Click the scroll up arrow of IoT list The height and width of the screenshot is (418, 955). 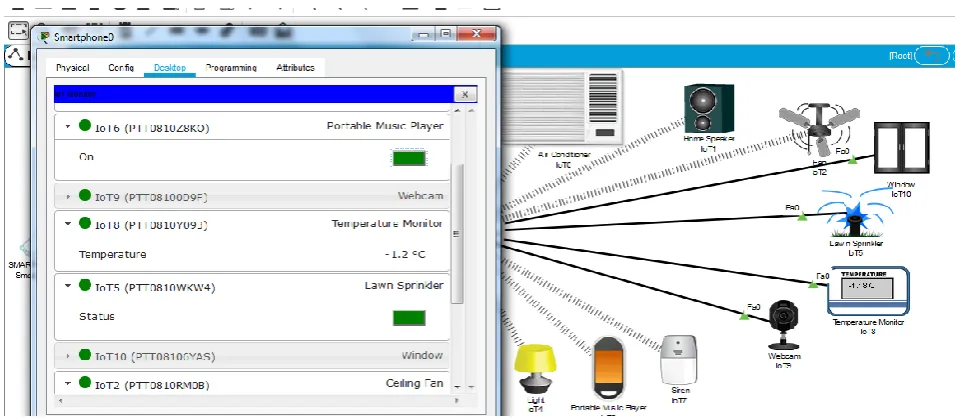458,111
